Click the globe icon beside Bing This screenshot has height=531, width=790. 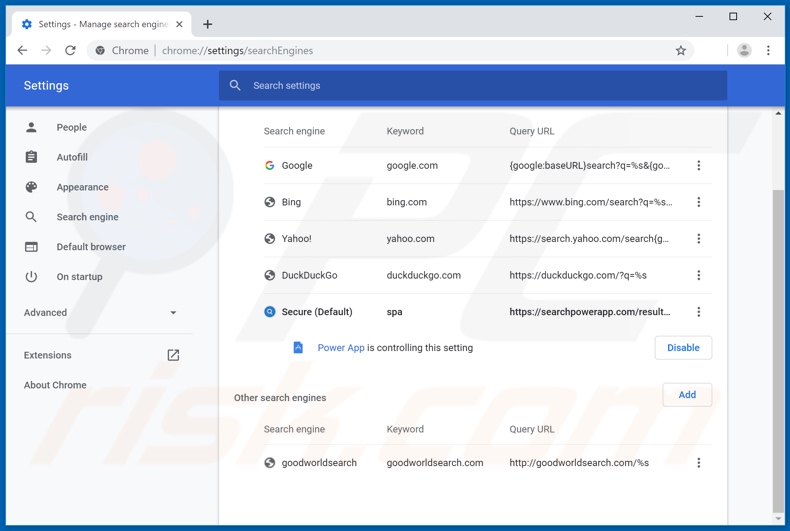(x=270, y=202)
